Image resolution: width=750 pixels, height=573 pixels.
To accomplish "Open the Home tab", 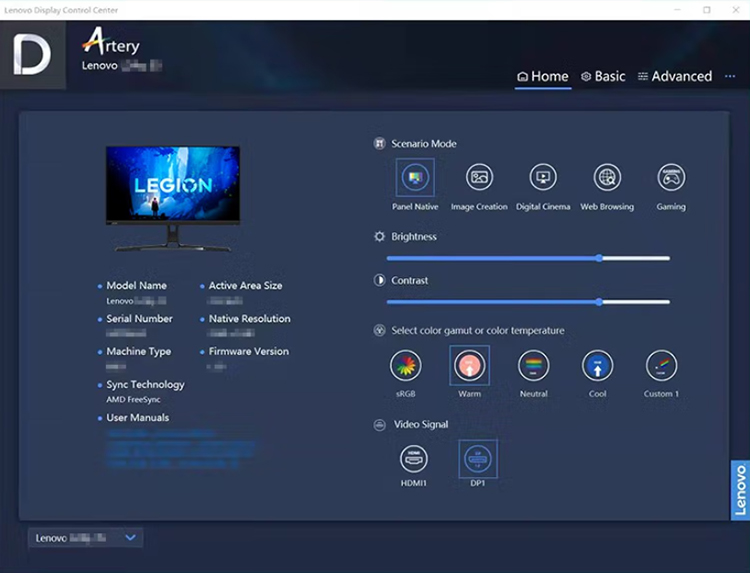I will pyautogui.click(x=543, y=77).
